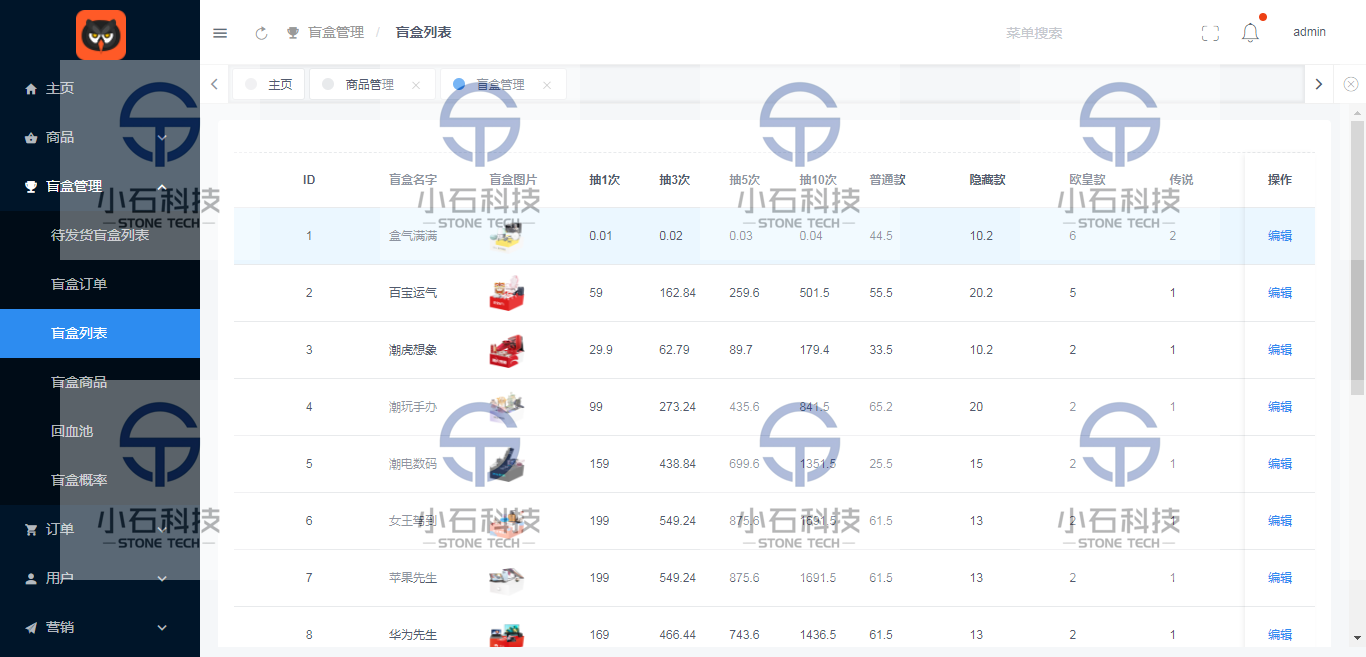Click the trophy icon in the breadcrumb
1366x657 pixels.
tap(293, 33)
